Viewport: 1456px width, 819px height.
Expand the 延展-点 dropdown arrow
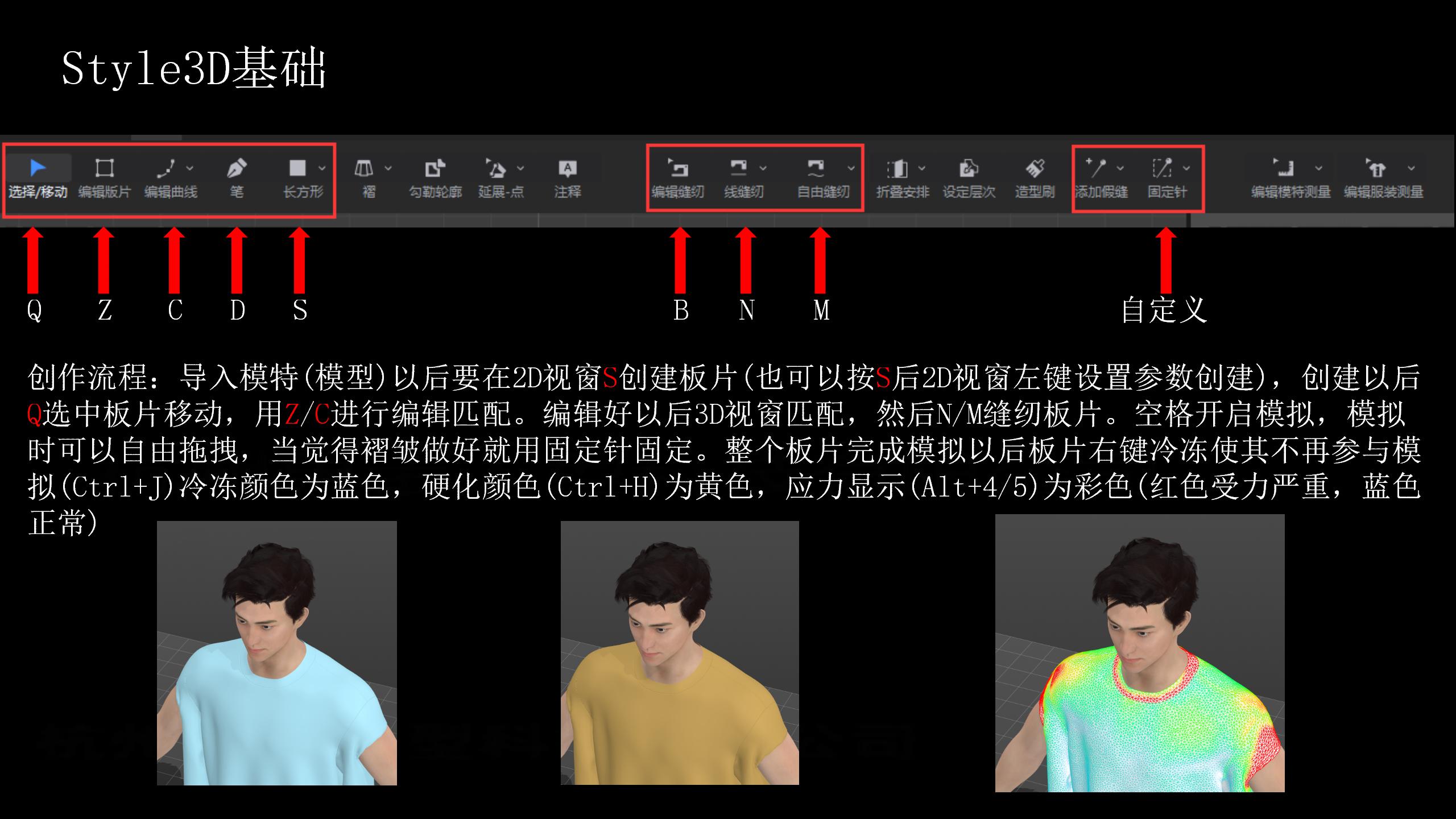point(520,168)
